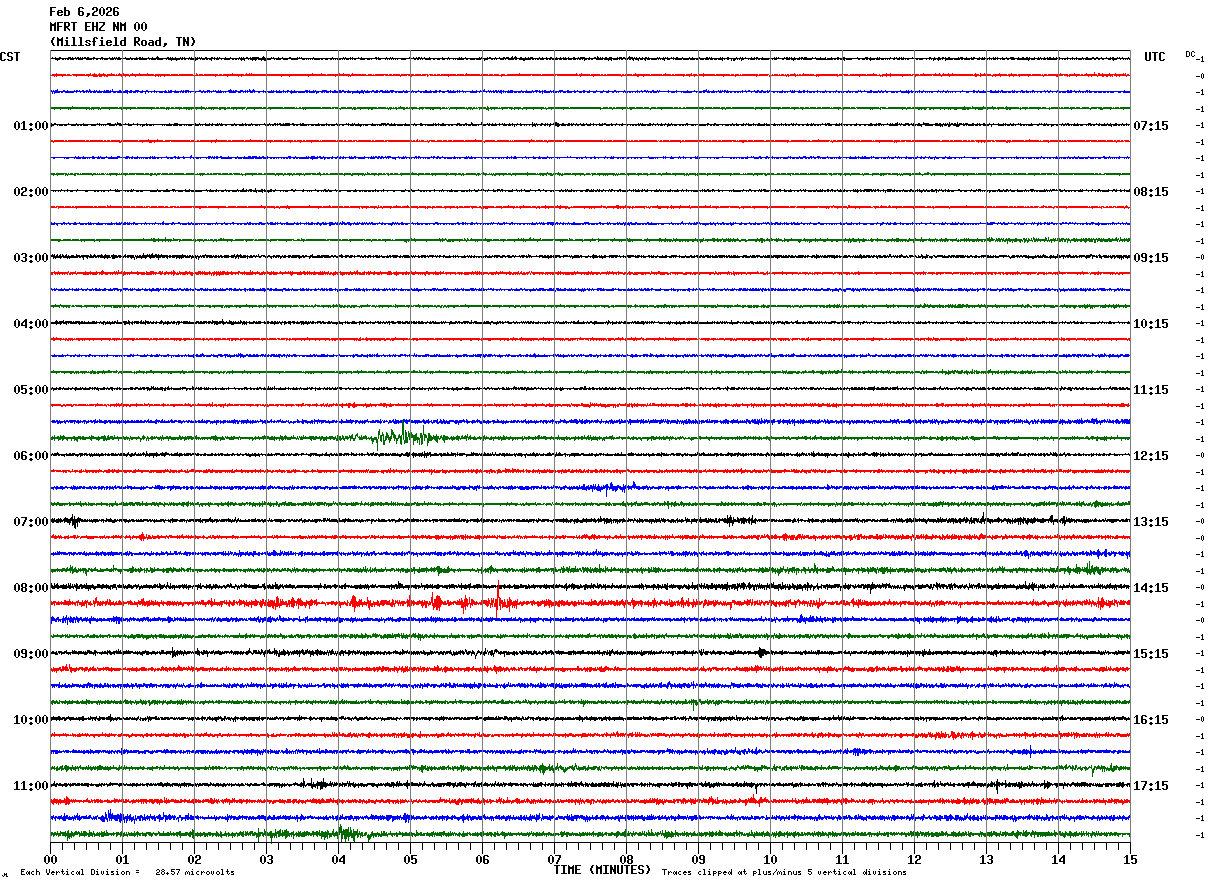The height and width of the screenshot is (886, 1210).
Task: Click the '11' minute axis tick label
Action: click(x=842, y=860)
